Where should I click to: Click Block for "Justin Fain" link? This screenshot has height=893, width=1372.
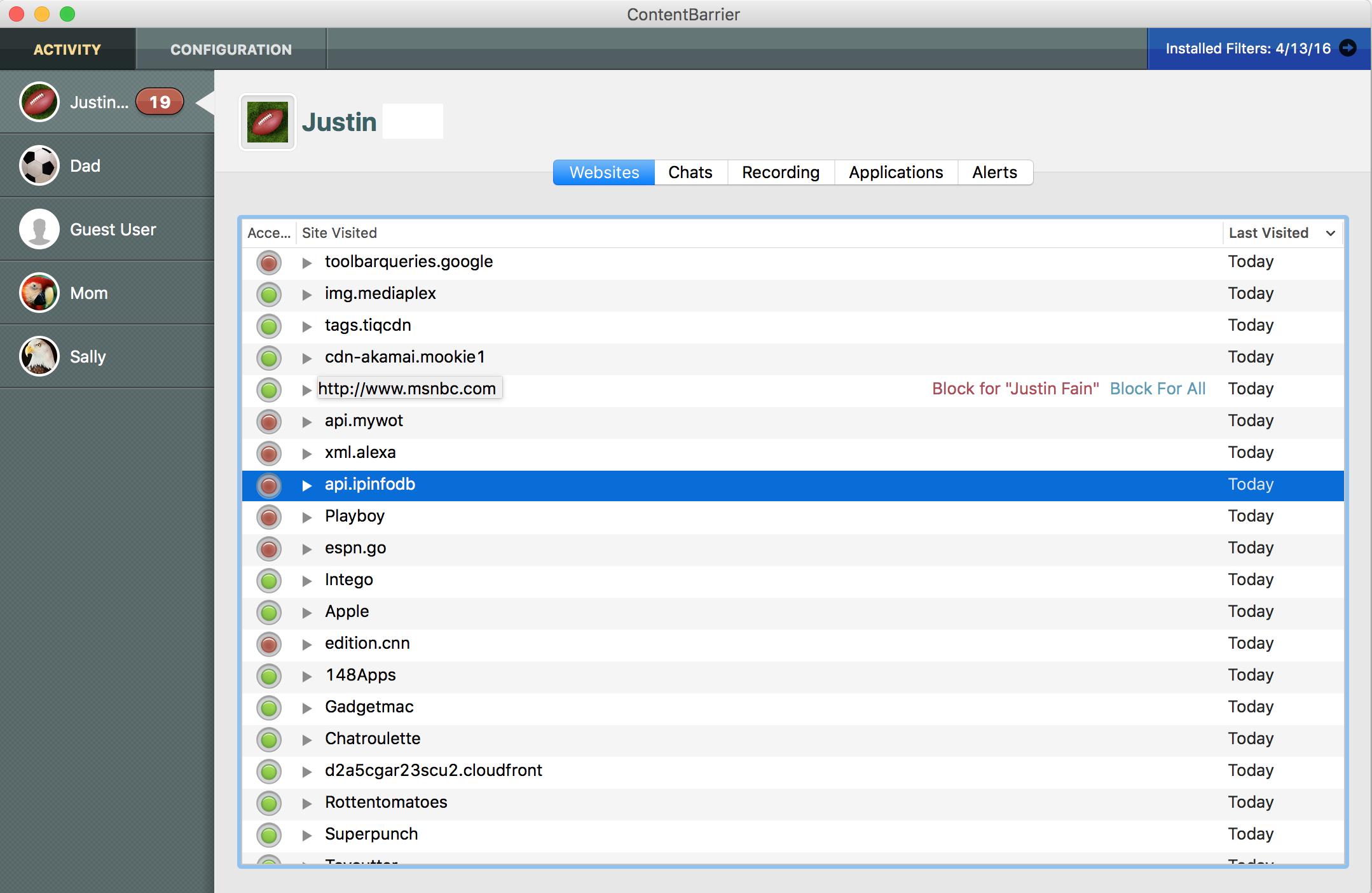pos(1015,389)
